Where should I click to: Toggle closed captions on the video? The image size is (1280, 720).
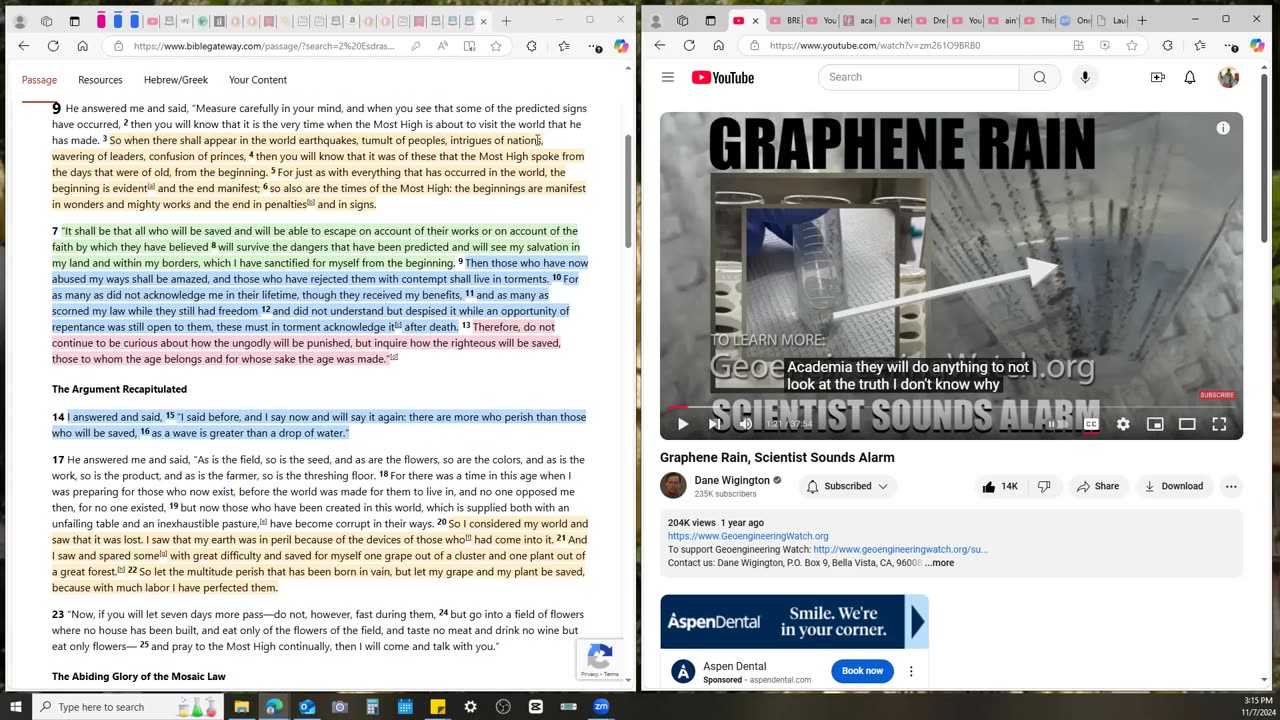coord(1091,424)
